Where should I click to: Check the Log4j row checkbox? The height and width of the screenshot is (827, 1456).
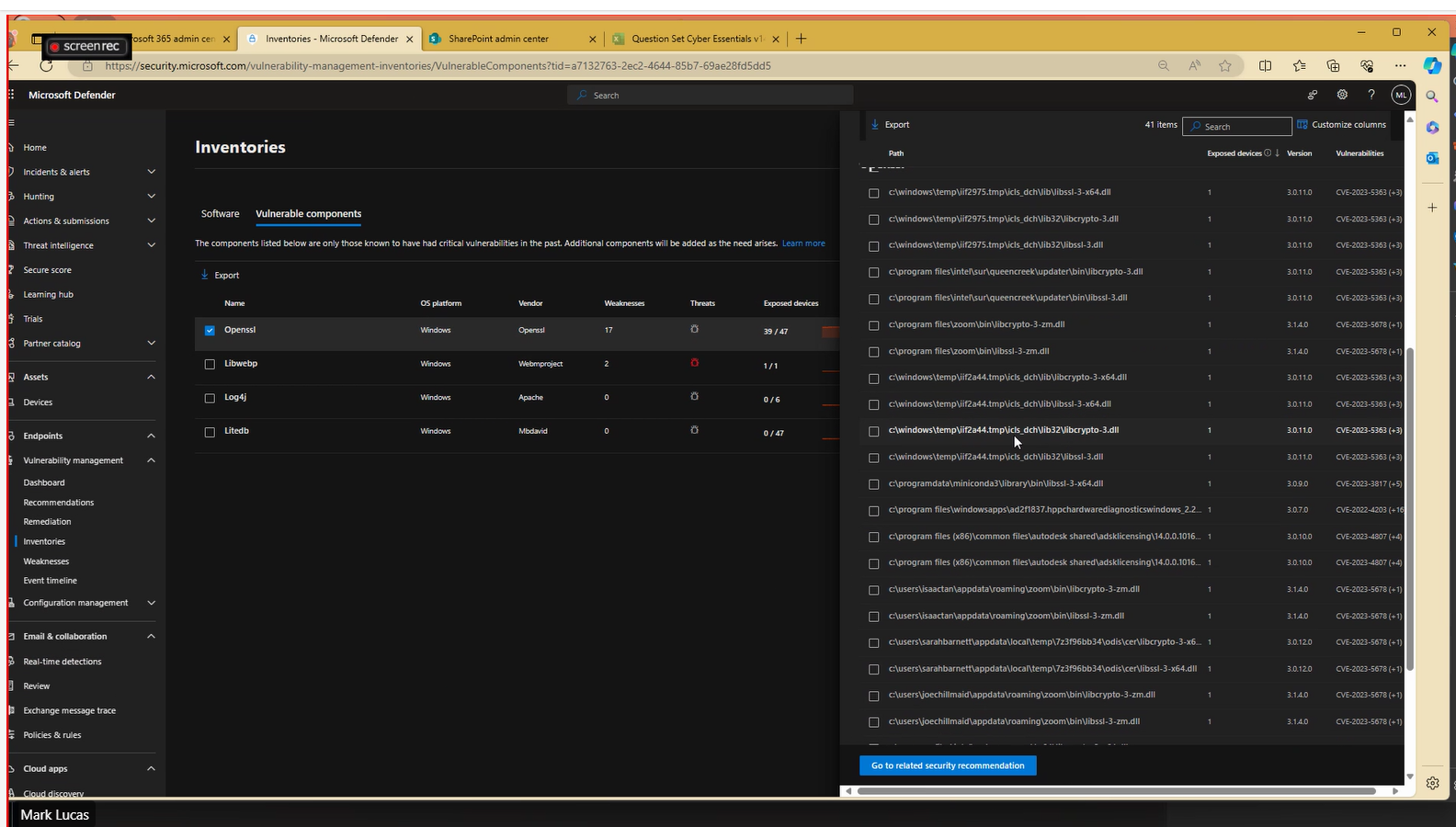[210, 398]
